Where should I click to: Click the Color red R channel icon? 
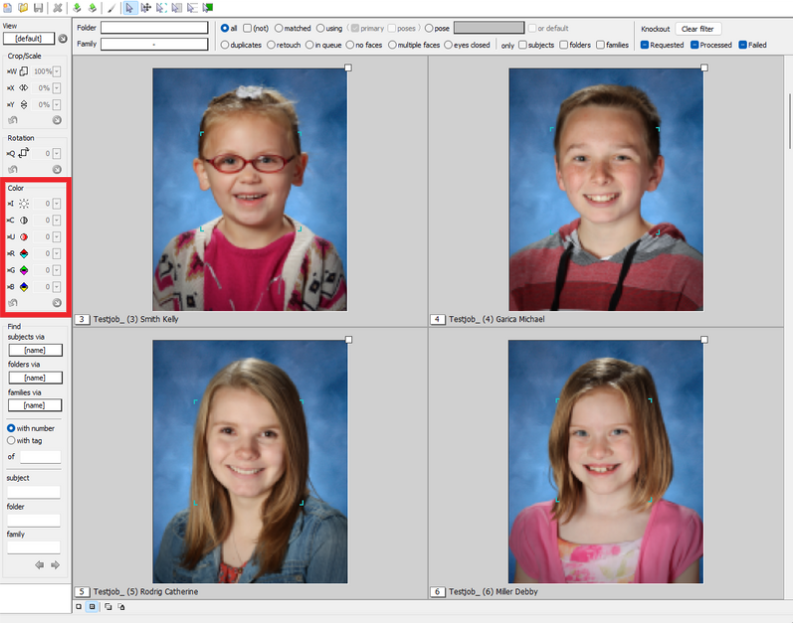[24, 253]
